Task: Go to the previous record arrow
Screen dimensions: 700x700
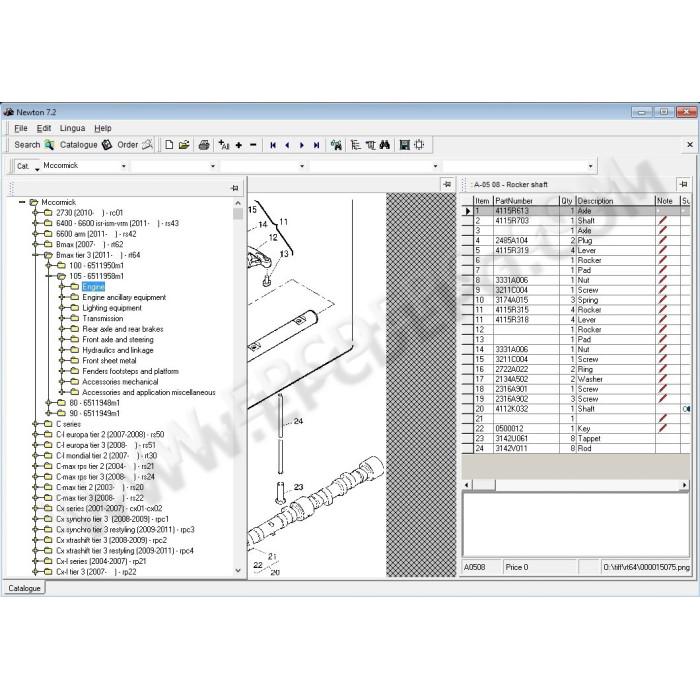Action: (x=288, y=145)
